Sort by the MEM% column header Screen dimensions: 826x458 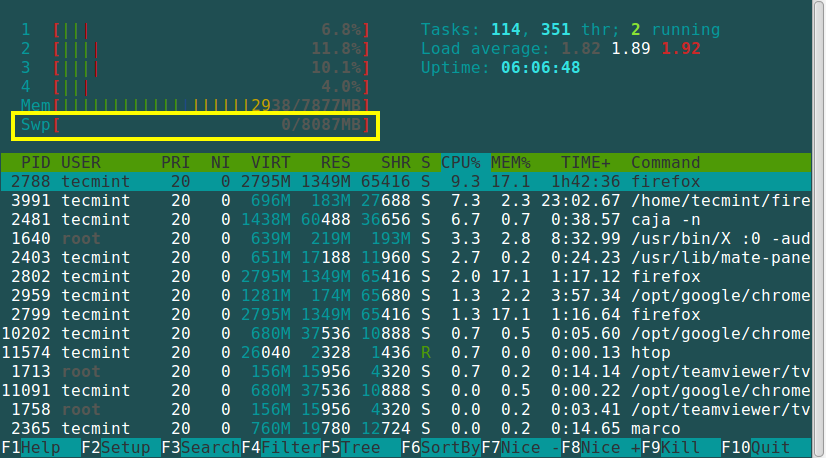coord(511,162)
